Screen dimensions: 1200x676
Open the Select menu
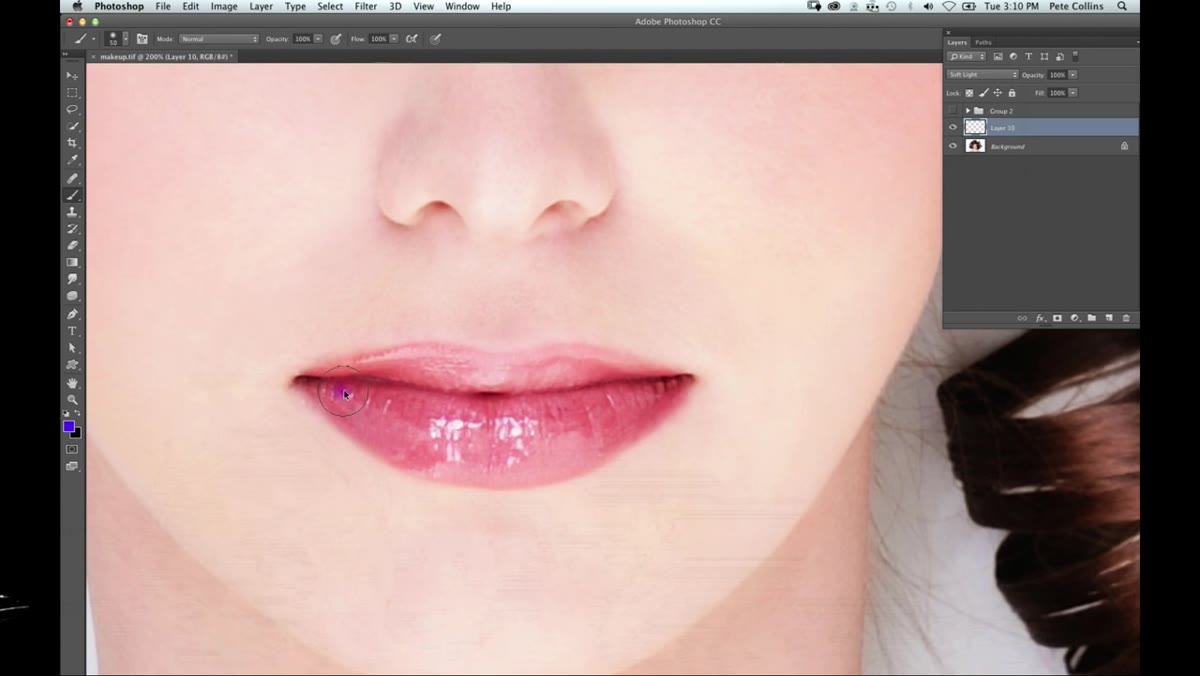(330, 6)
